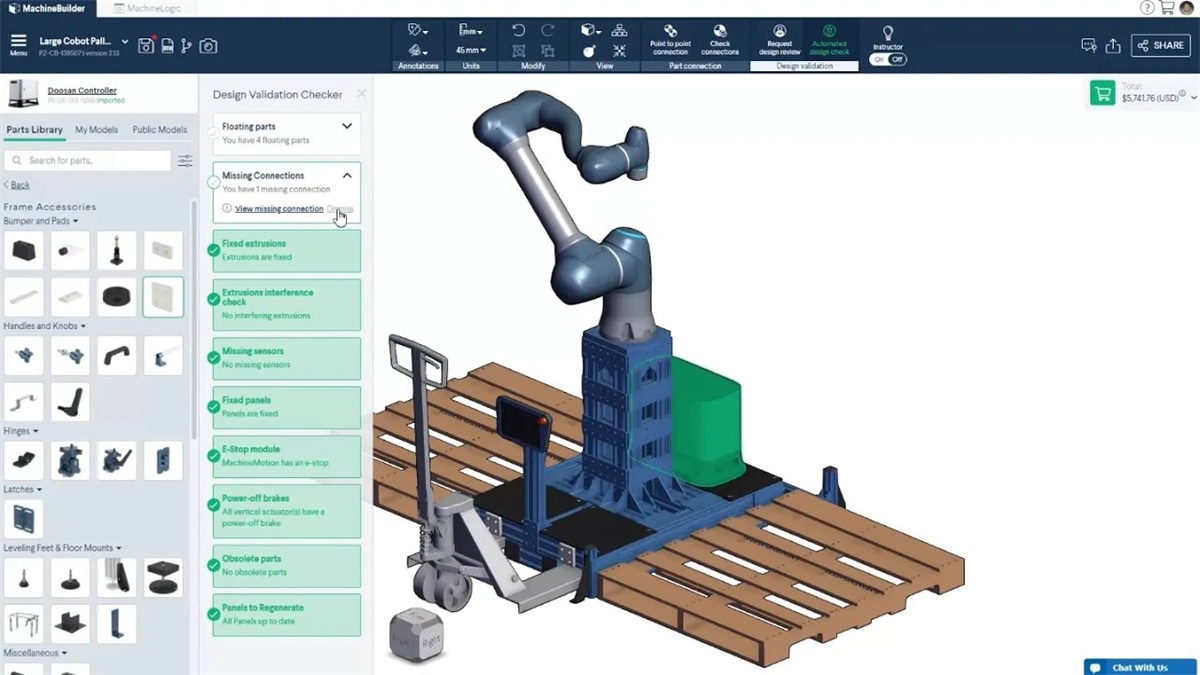Click the SHARE button

1160,46
